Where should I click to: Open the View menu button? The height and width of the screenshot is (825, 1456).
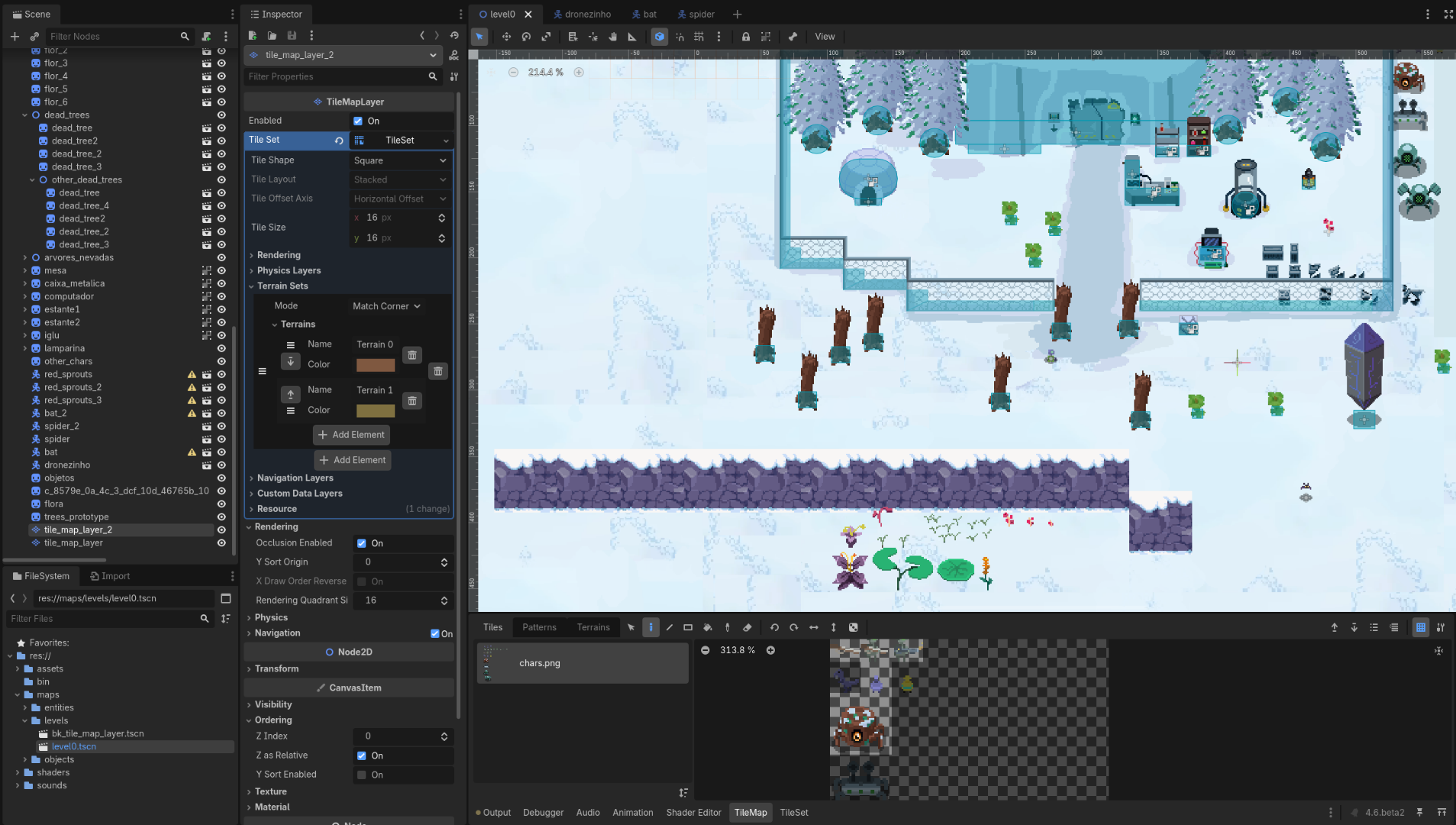825,37
